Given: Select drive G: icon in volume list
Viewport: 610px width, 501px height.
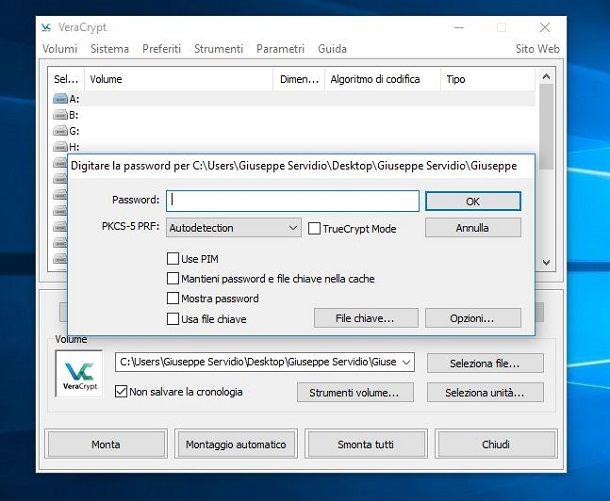Looking at the screenshot, I should point(60,131).
